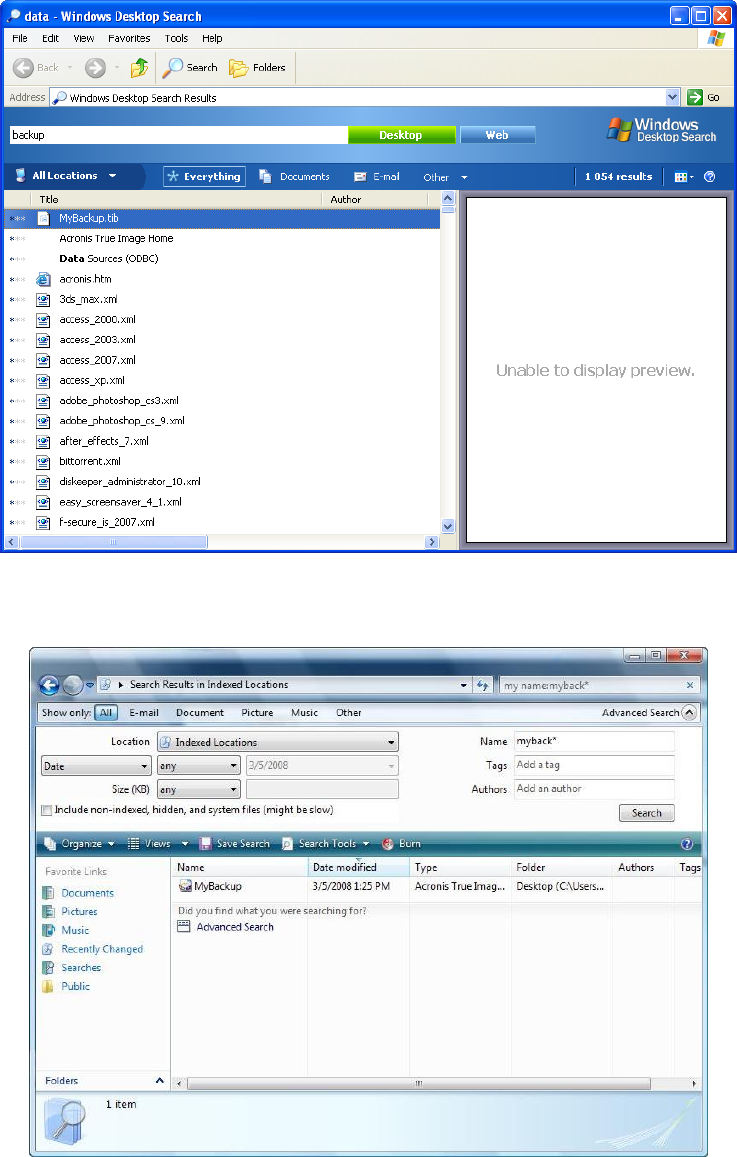737x1157 pixels.
Task: Open the Organize menu
Action: [x=80, y=844]
